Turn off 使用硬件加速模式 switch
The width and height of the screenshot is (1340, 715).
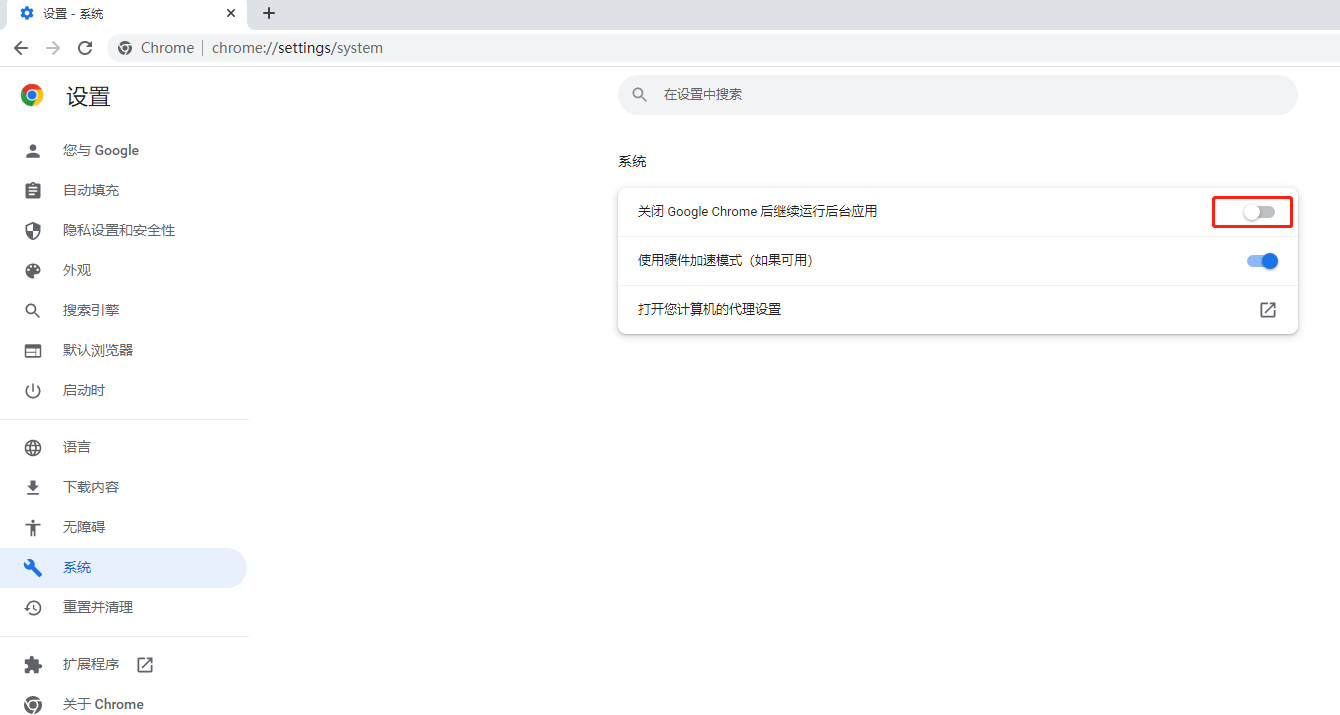[x=1262, y=260]
